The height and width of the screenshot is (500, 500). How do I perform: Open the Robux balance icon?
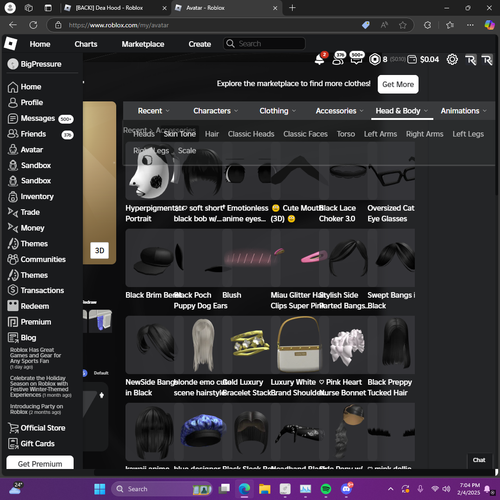point(374,60)
